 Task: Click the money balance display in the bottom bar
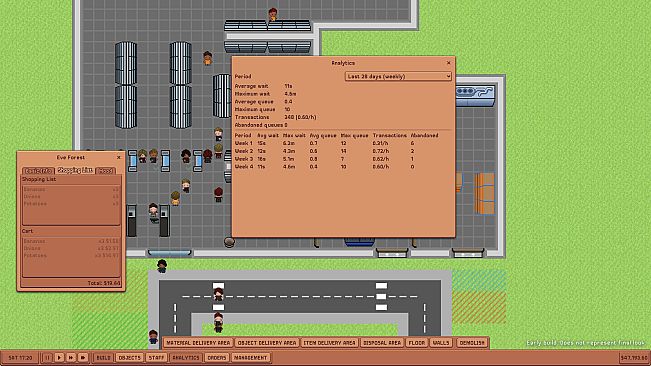coord(634,357)
